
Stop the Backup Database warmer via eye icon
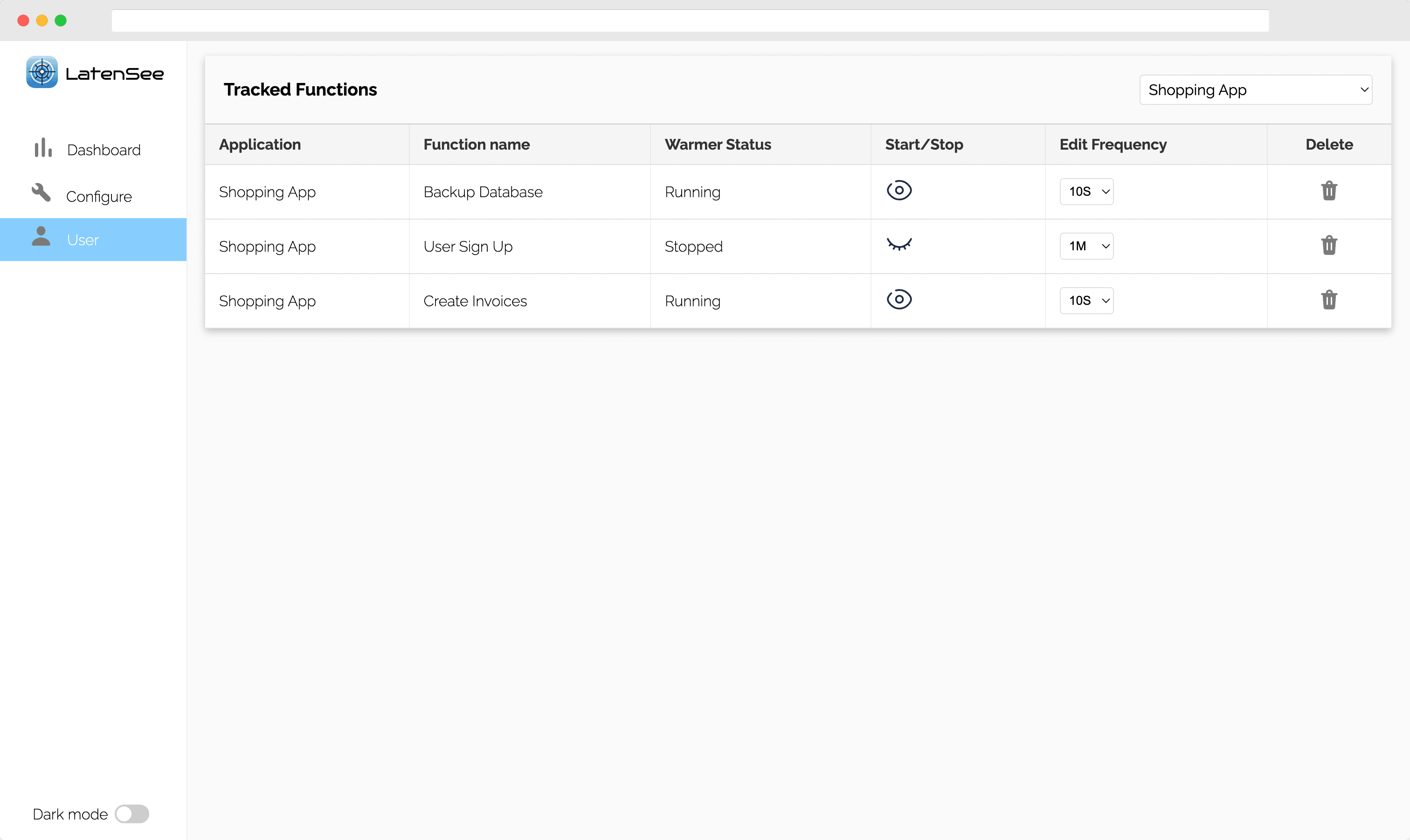[x=899, y=191]
